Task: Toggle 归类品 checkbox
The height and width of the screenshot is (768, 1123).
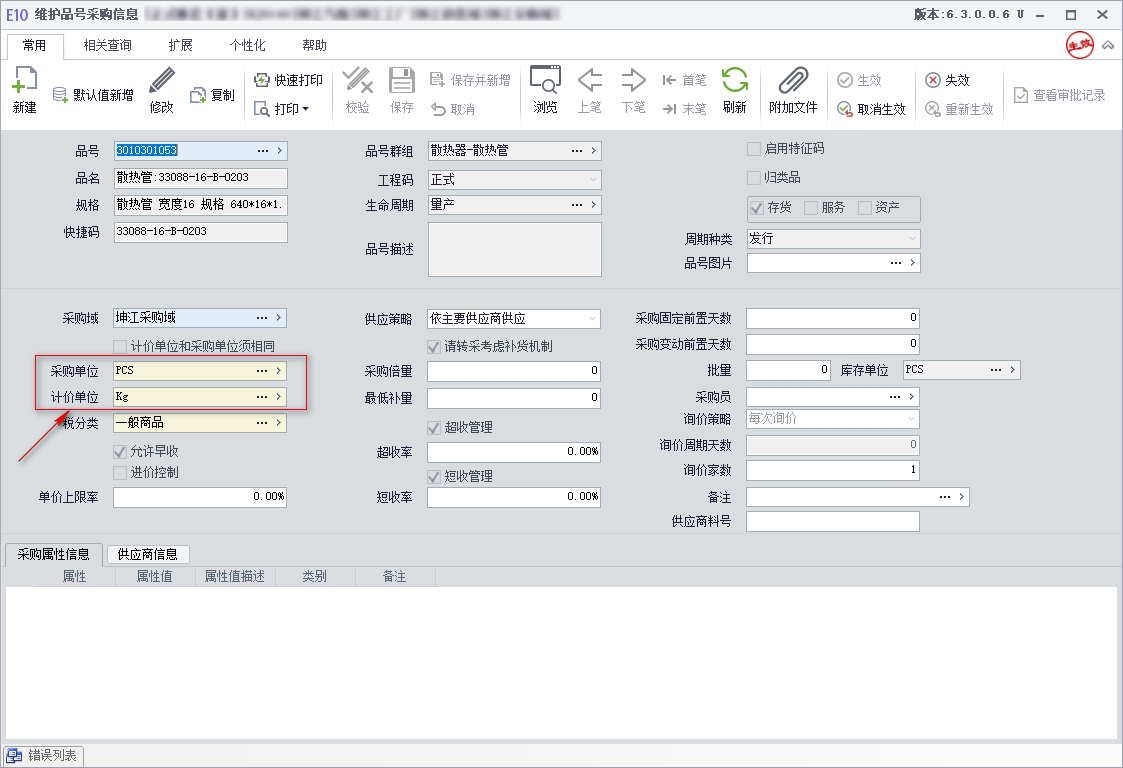Action: pyautogui.click(x=753, y=177)
